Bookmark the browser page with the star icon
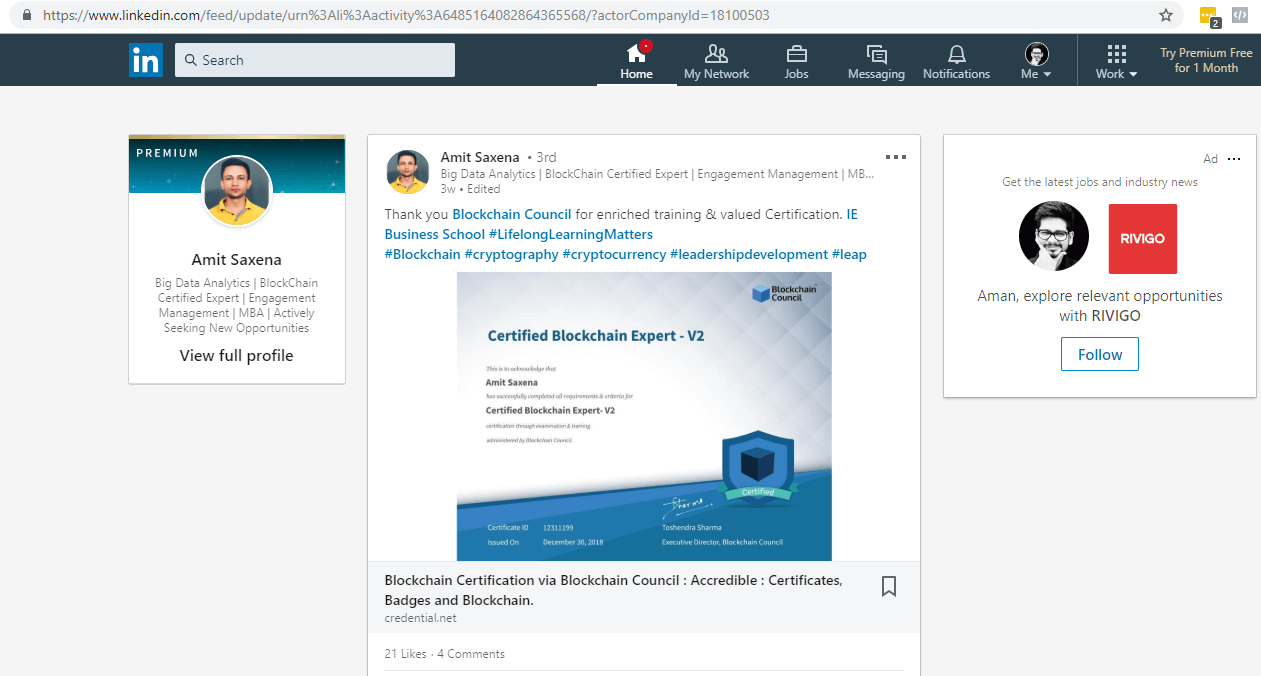Viewport: 1261px width, 676px height. (x=1165, y=15)
